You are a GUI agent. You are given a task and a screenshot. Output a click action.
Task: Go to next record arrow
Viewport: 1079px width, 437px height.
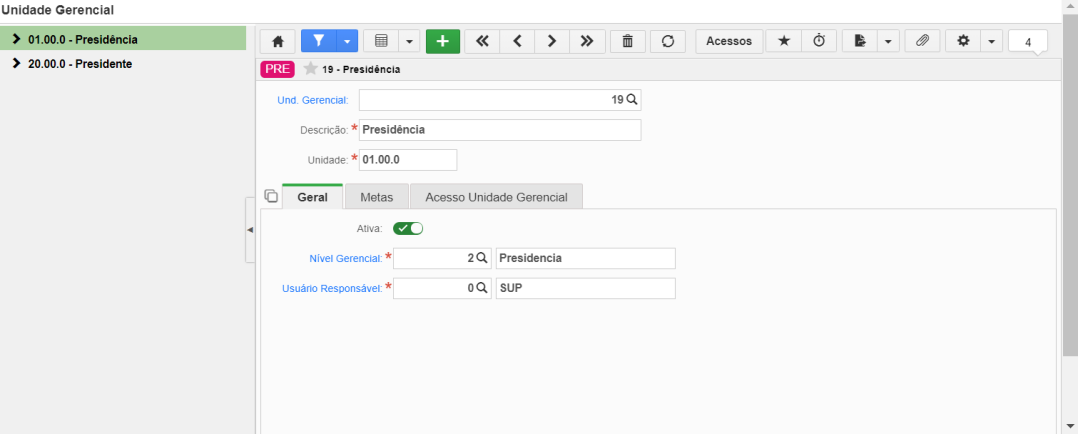click(x=552, y=41)
